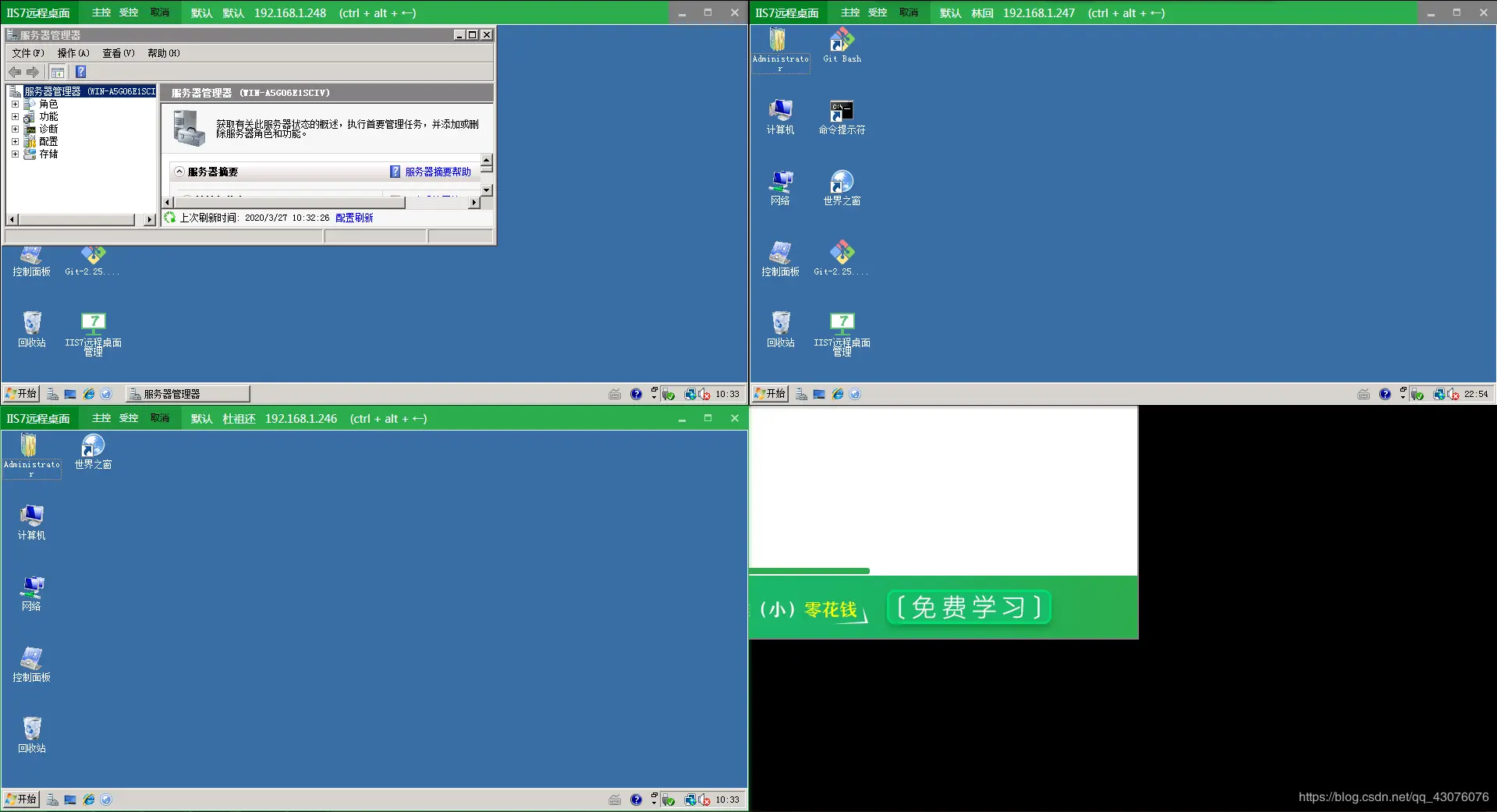
Task: Open 控制面板 on the 192.168.1.247 desktop
Action: tap(780, 259)
